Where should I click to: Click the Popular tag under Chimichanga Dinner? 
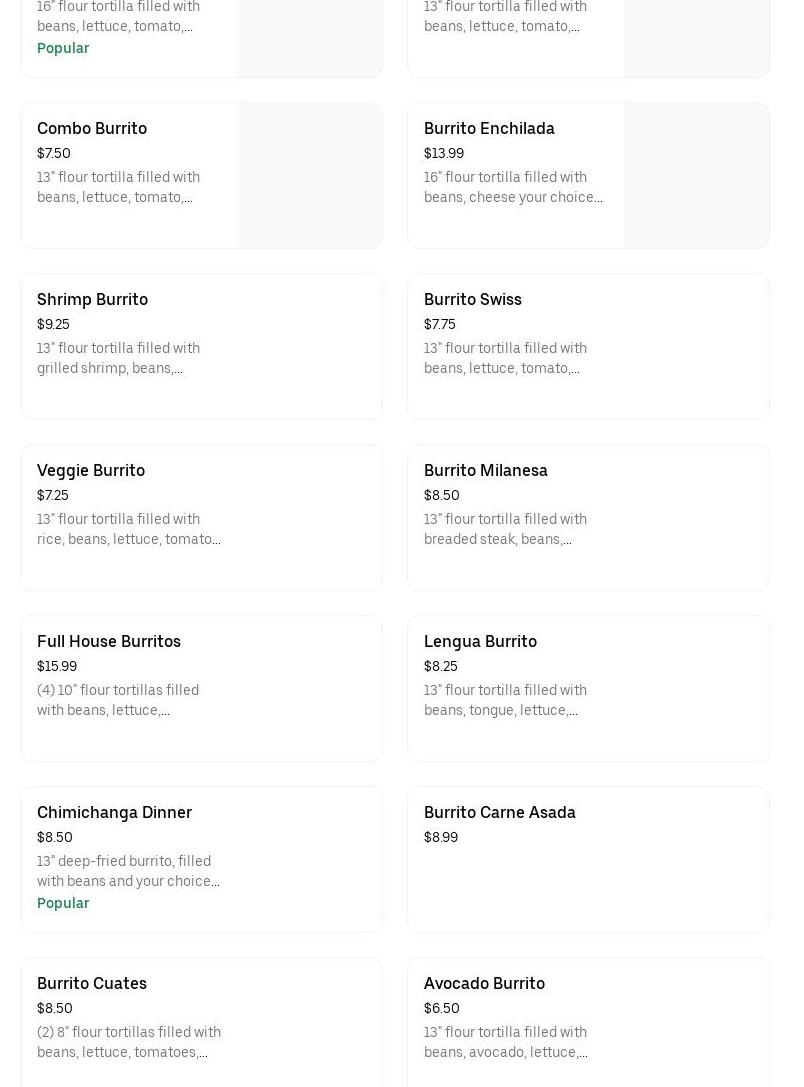coord(63,904)
